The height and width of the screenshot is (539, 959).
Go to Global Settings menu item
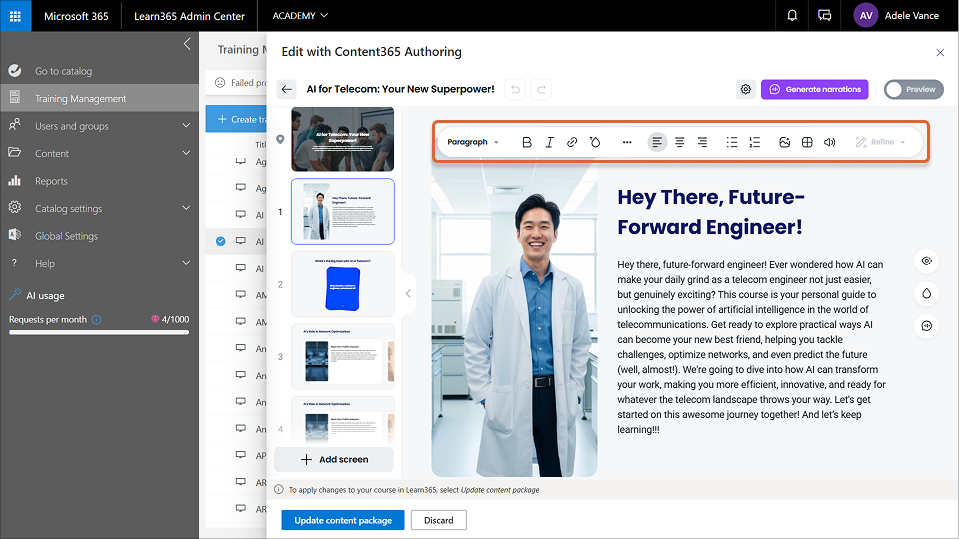[66, 236]
